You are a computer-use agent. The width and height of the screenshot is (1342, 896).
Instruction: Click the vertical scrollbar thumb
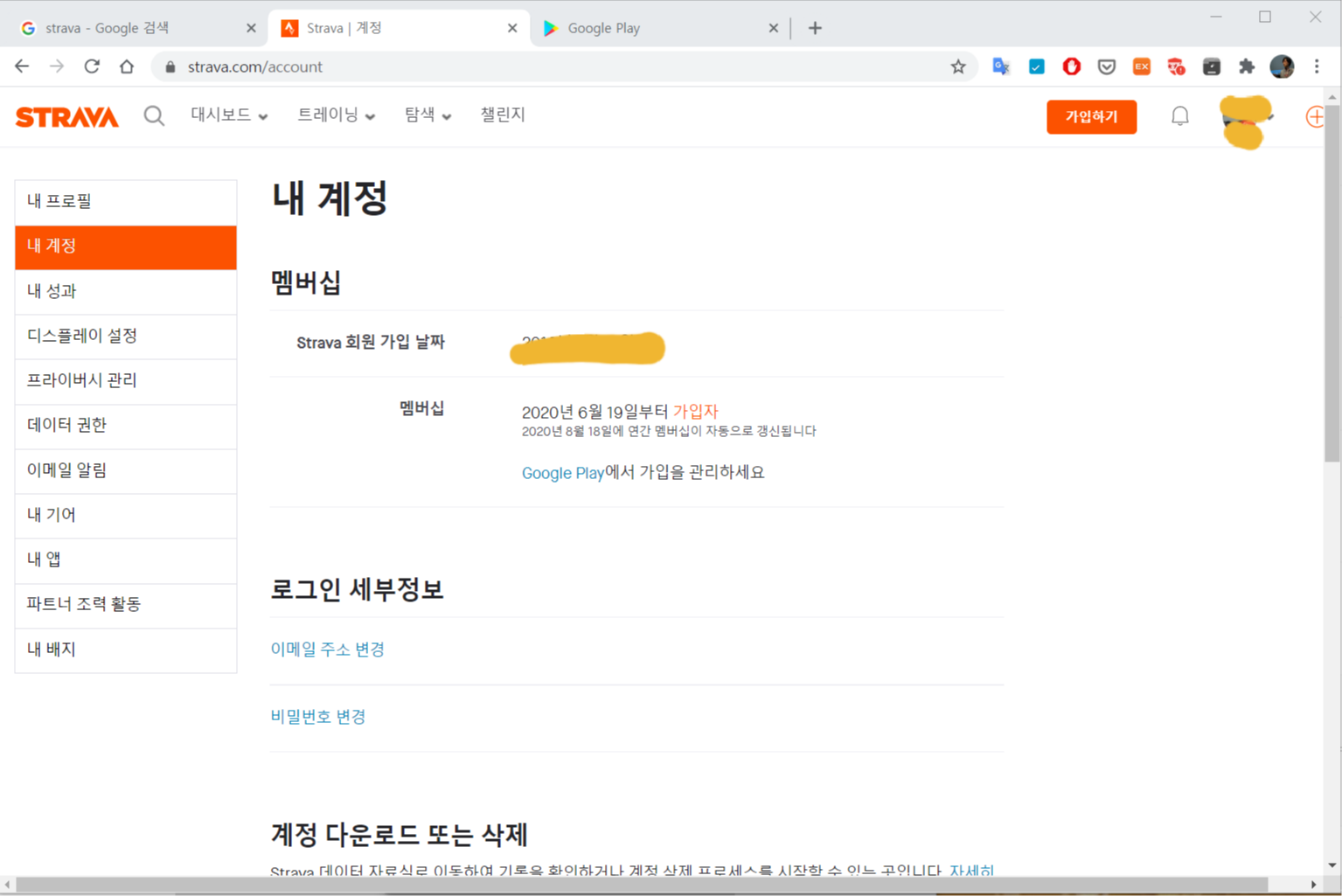pyautogui.click(x=1332, y=283)
